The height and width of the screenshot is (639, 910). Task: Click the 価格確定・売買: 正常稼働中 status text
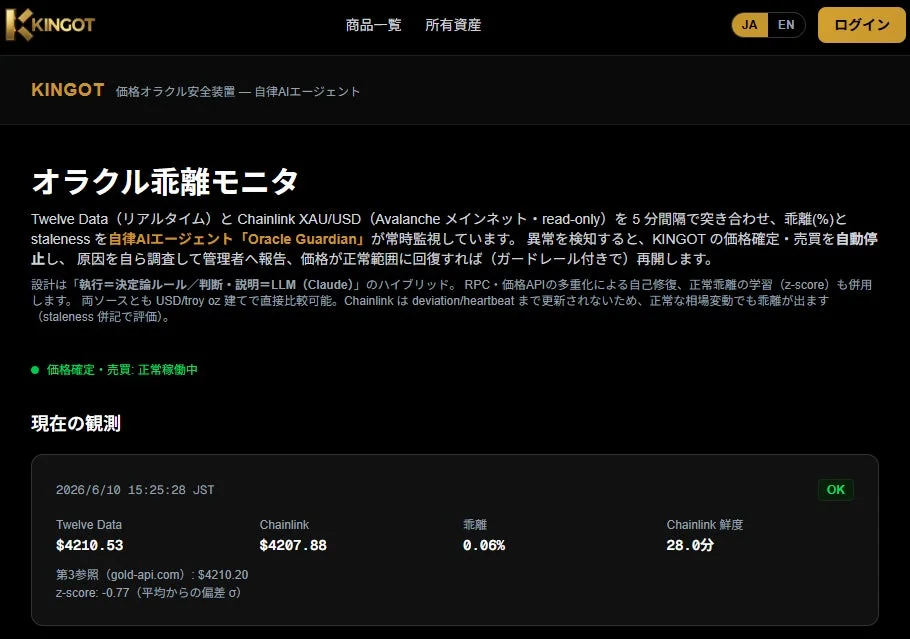122,370
